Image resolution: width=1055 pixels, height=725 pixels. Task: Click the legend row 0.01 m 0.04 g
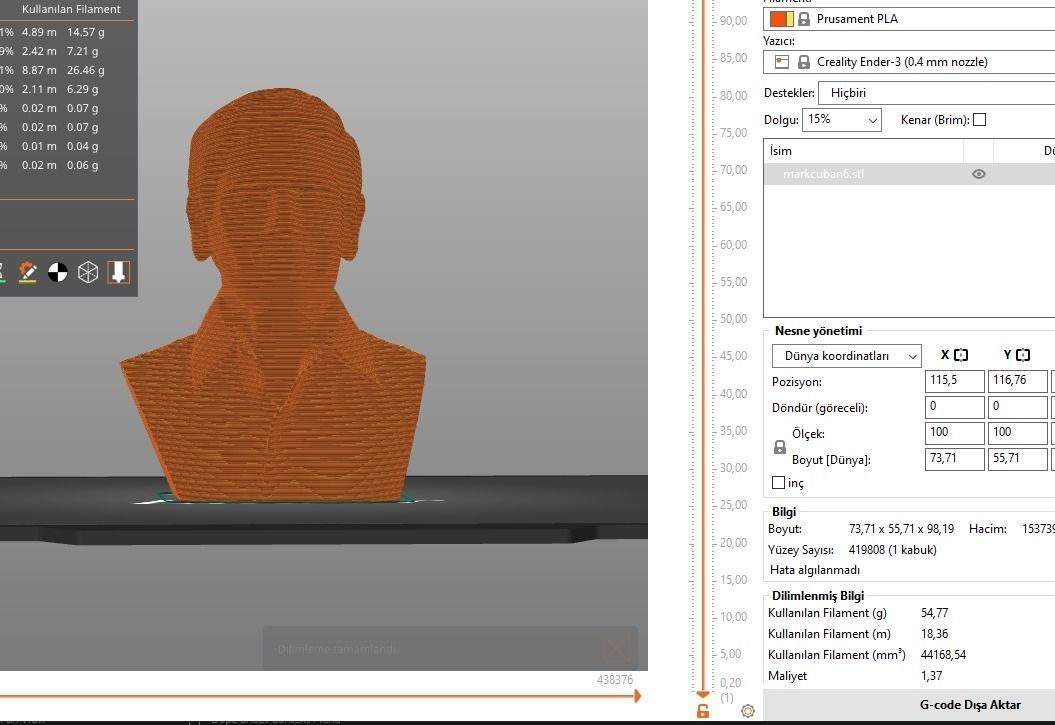60,146
